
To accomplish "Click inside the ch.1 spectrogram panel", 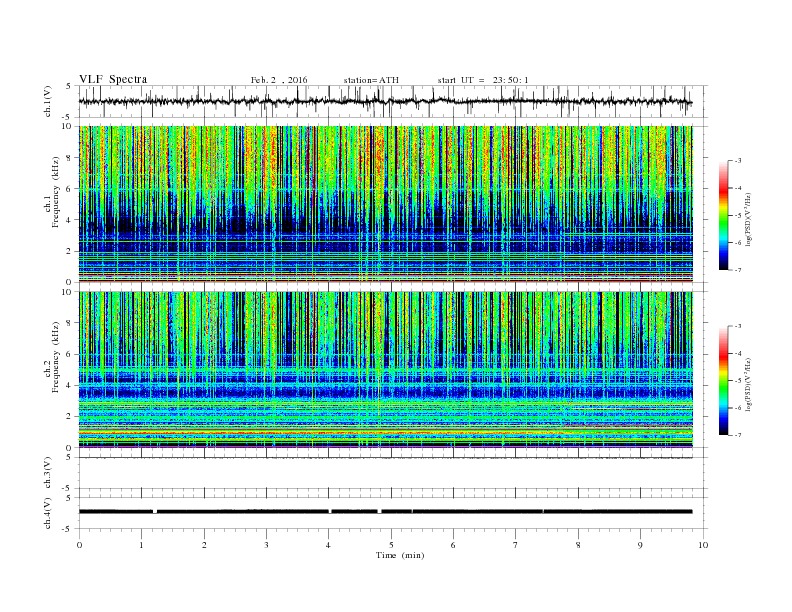I will [385, 204].
